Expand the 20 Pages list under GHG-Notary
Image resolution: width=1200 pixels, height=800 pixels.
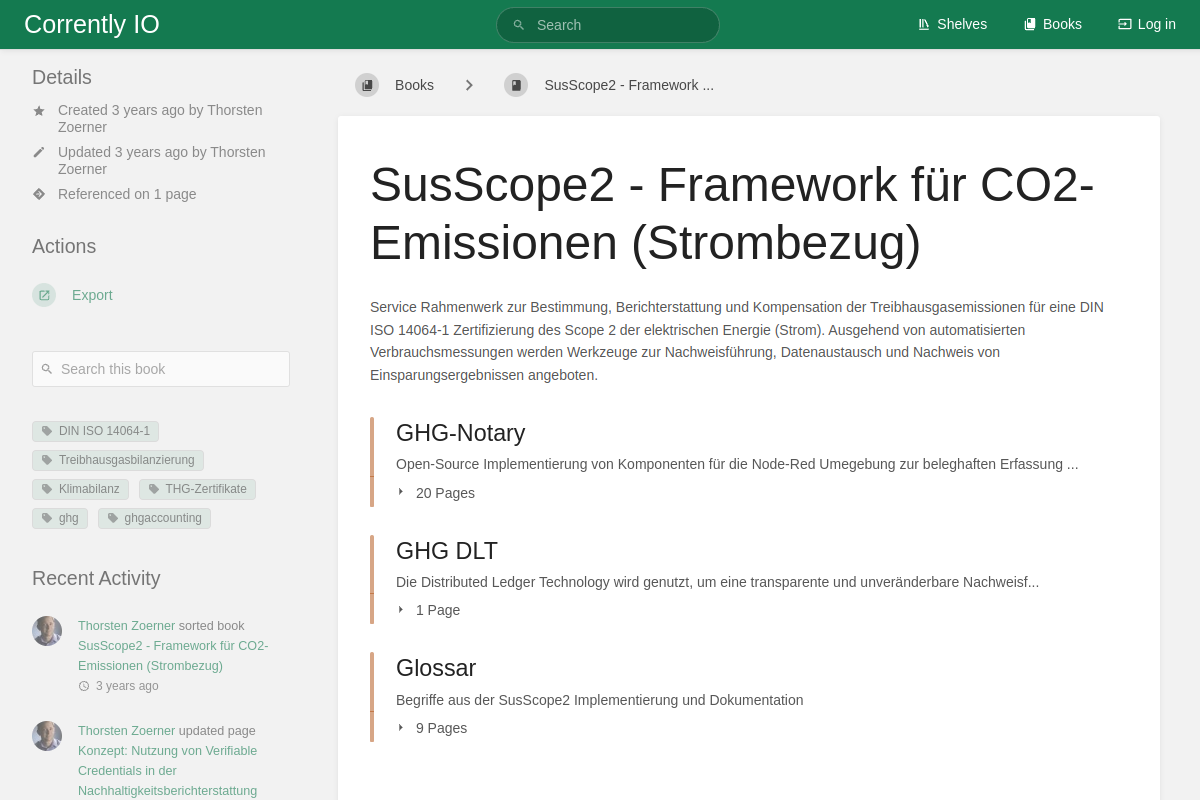pyautogui.click(x=436, y=493)
